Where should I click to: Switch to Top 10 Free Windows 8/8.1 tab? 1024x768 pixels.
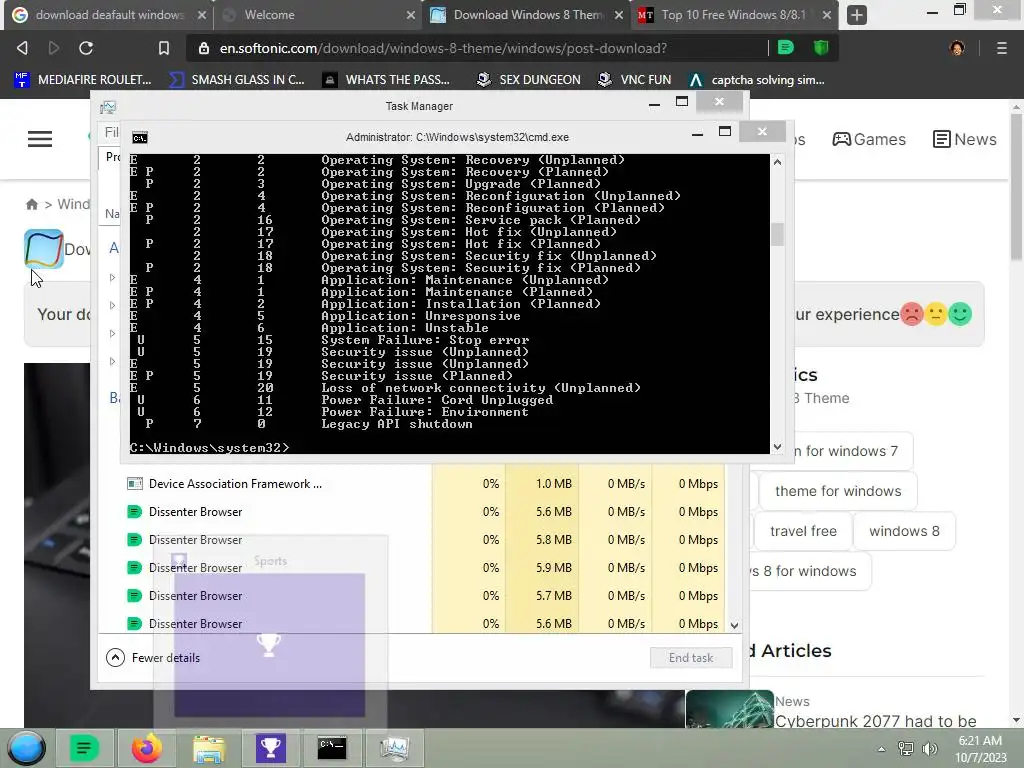735,14
